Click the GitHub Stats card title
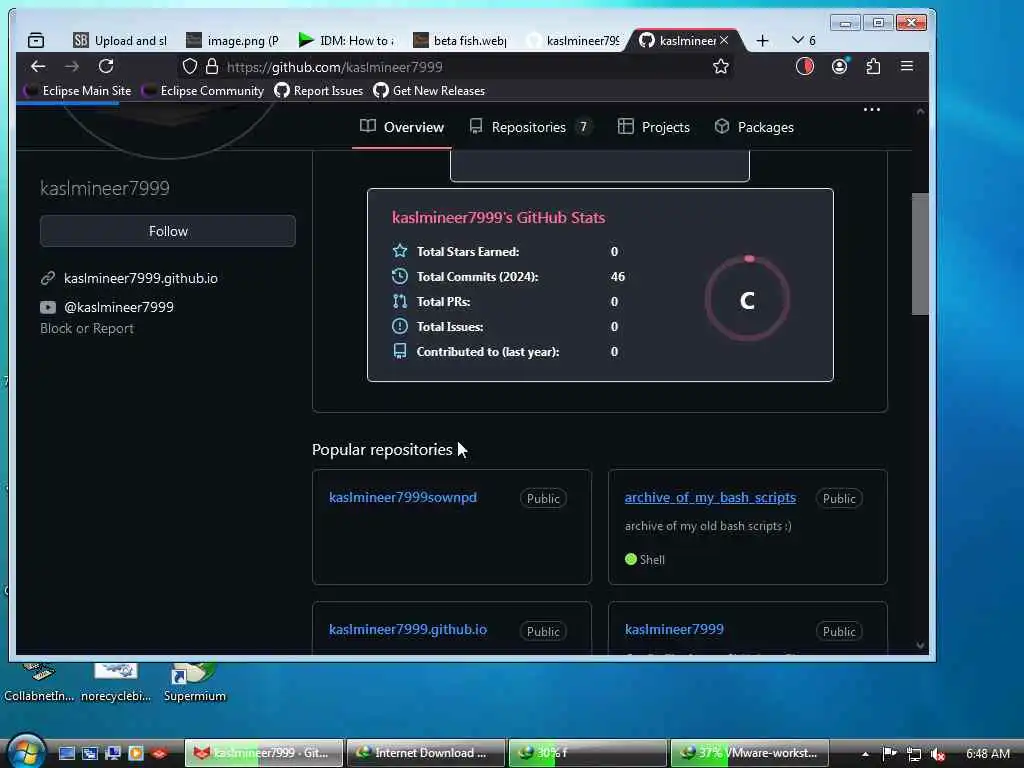This screenshot has height=768, width=1024. click(x=498, y=217)
